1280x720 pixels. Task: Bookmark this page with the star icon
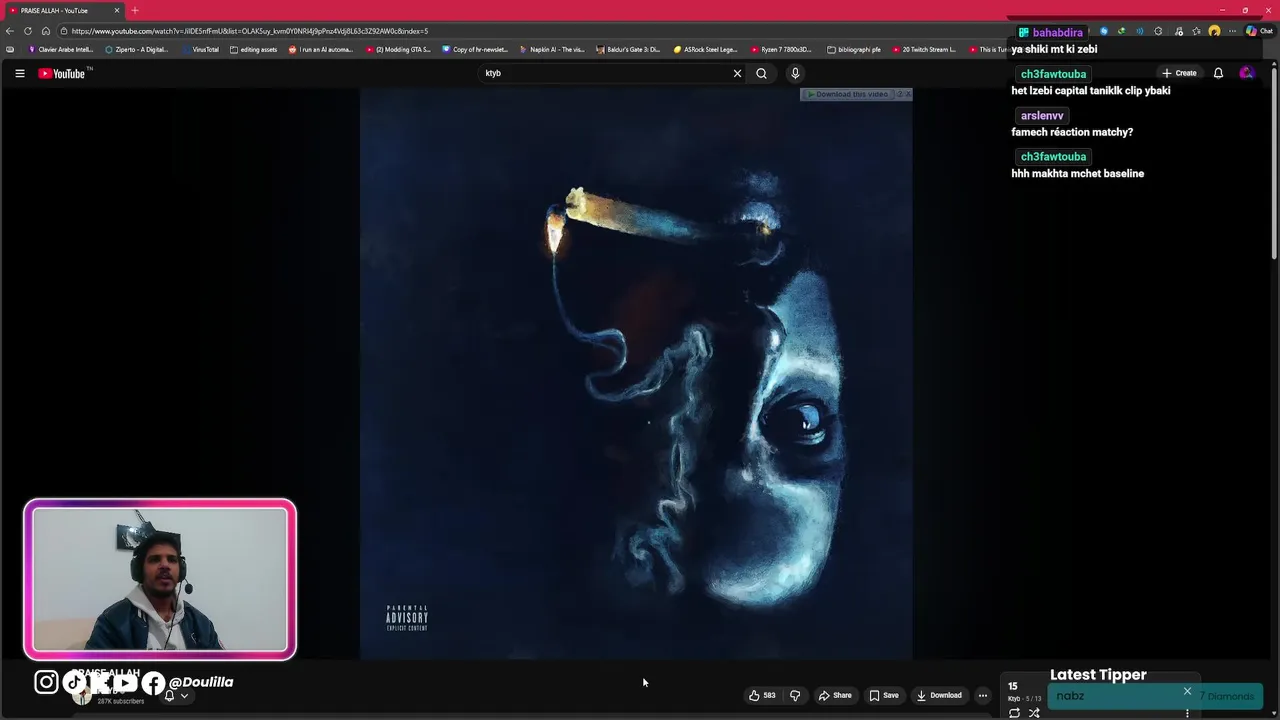[x=1196, y=31]
